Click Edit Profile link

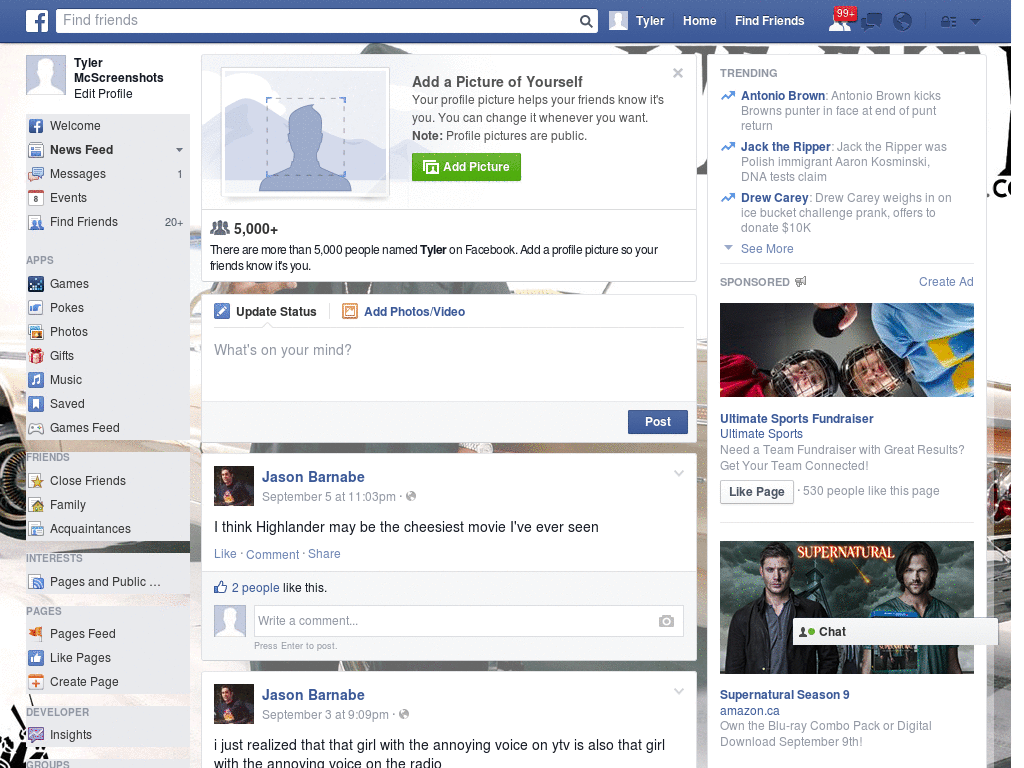point(103,94)
